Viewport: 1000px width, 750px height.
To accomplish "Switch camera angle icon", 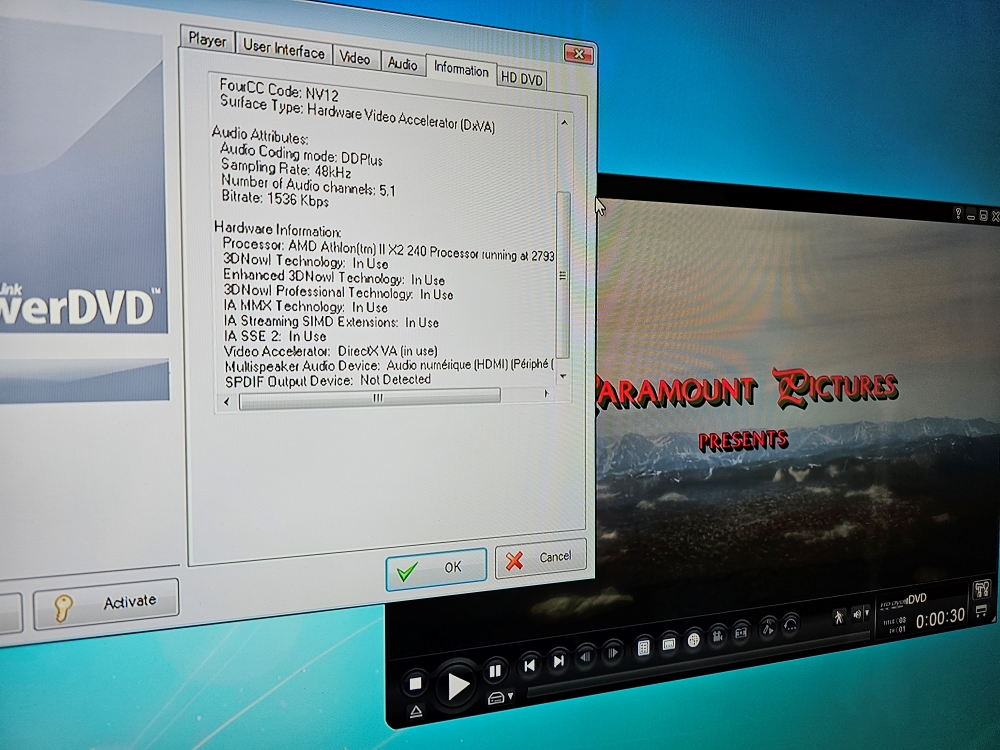I will (717, 636).
